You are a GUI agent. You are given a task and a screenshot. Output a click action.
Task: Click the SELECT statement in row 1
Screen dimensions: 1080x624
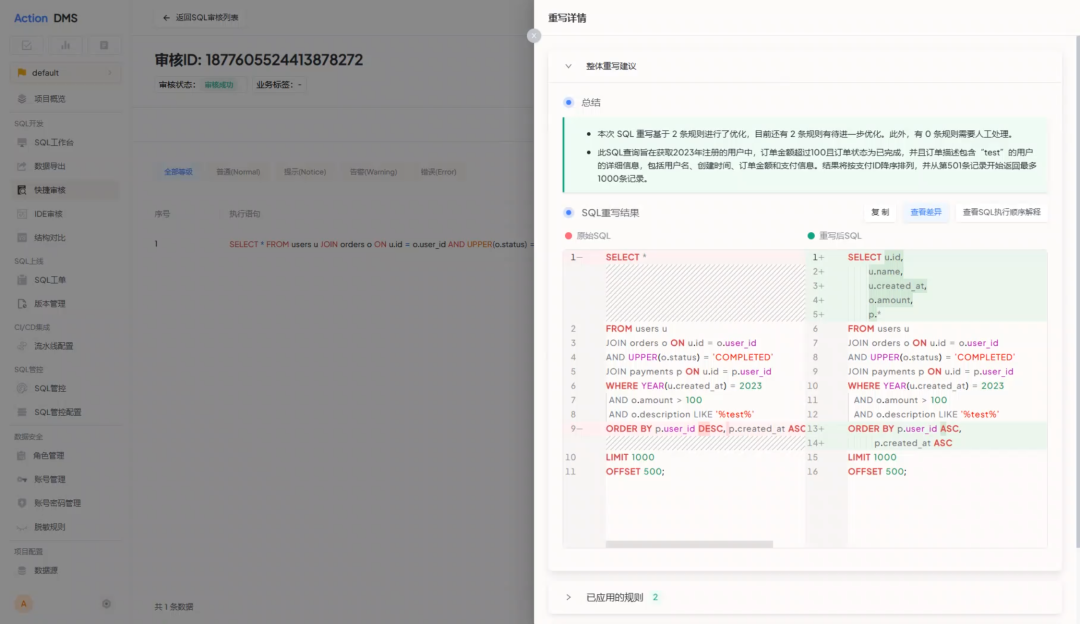pyautogui.click(x=381, y=244)
